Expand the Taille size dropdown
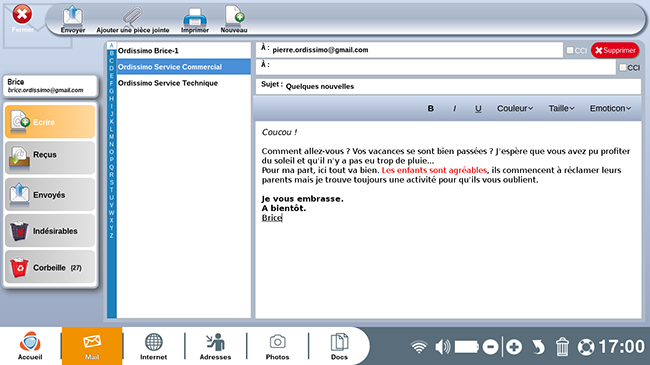 click(x=562, y=108)
